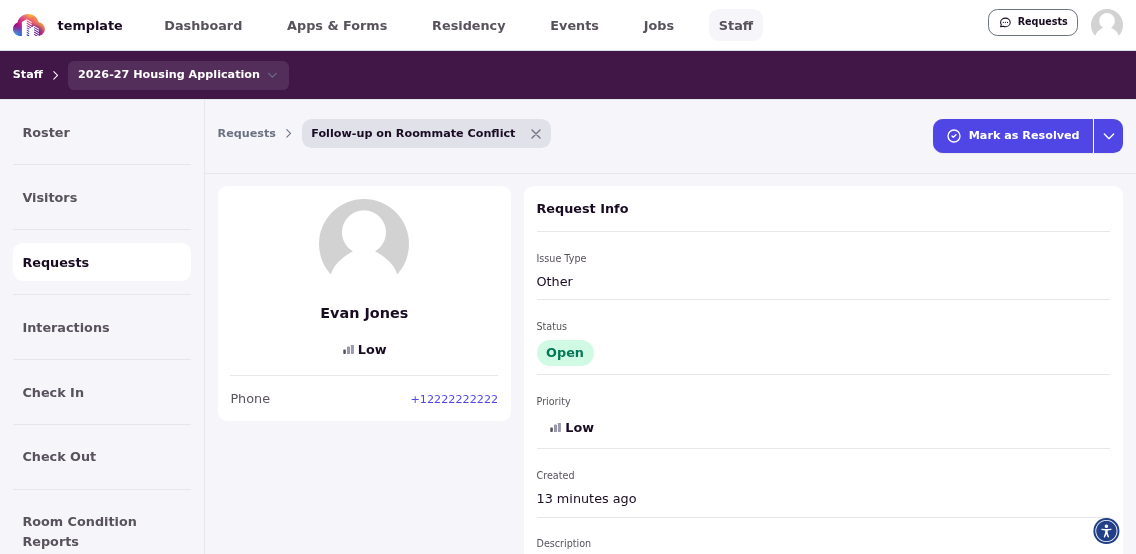Click the checkmark icon in Mark as Resolved
Image resolution: width=1136 pixels, height=554 pixels.
click(x=953, y=136)
